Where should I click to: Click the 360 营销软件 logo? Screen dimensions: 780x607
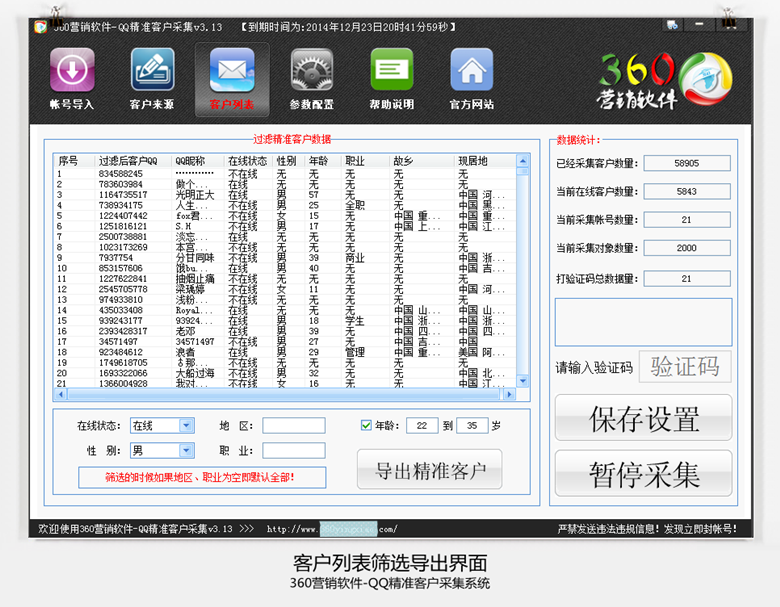(x=665, y=80)
